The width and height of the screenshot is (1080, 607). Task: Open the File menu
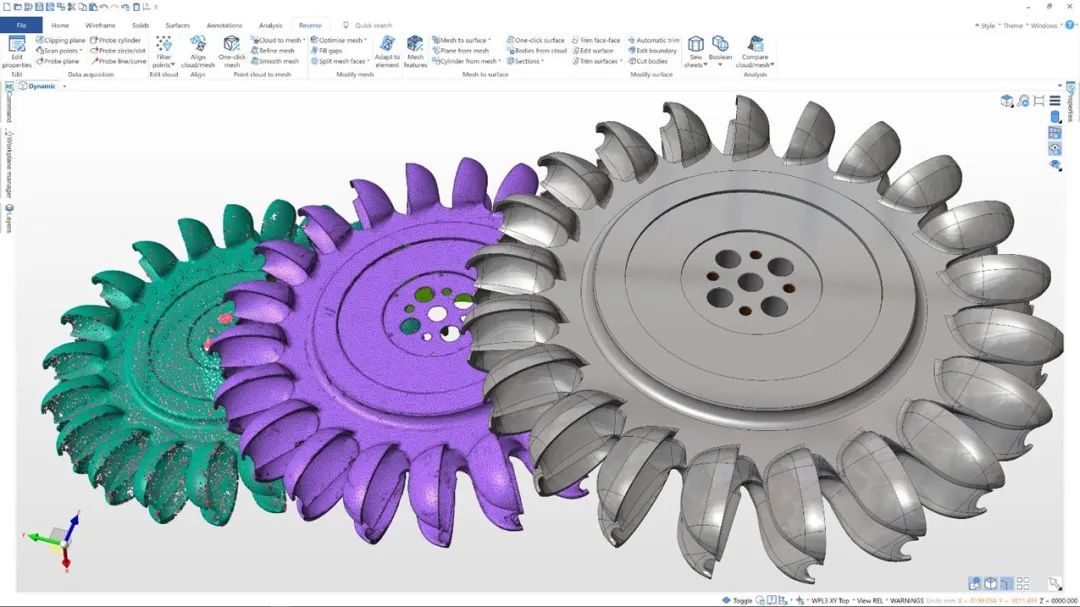pos(21,25)
